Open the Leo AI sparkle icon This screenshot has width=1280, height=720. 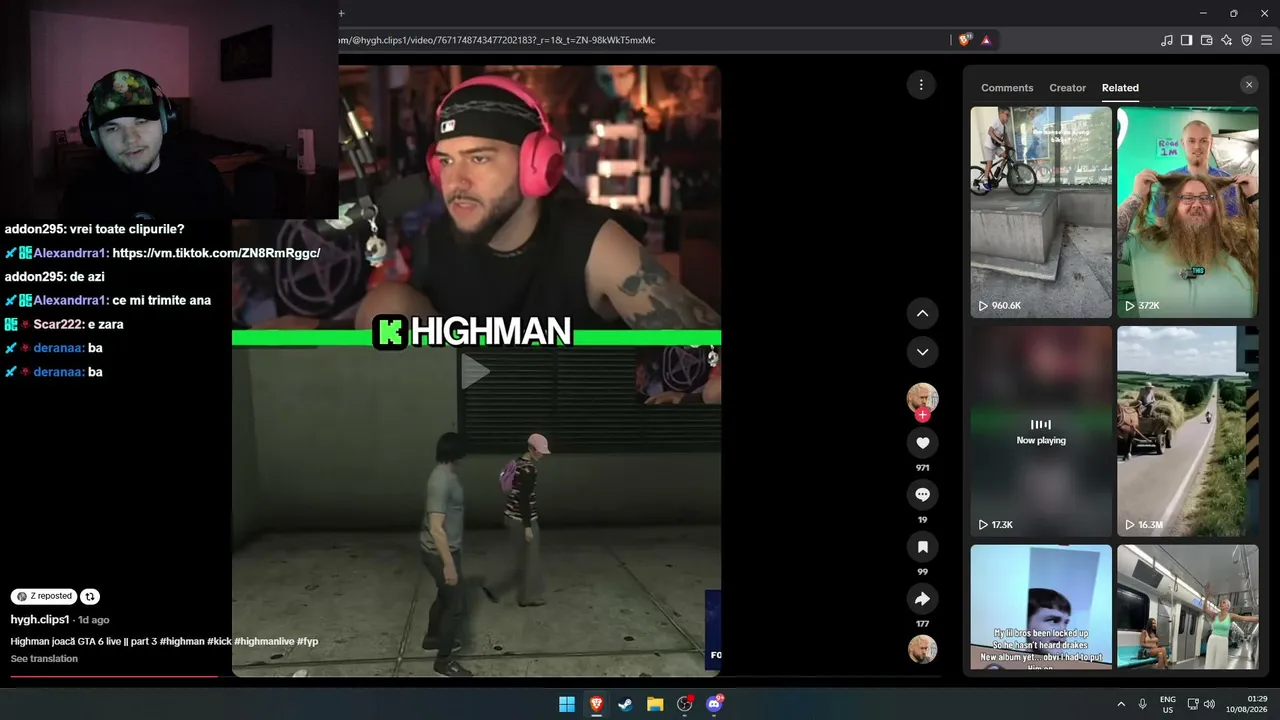point(1226,40)
